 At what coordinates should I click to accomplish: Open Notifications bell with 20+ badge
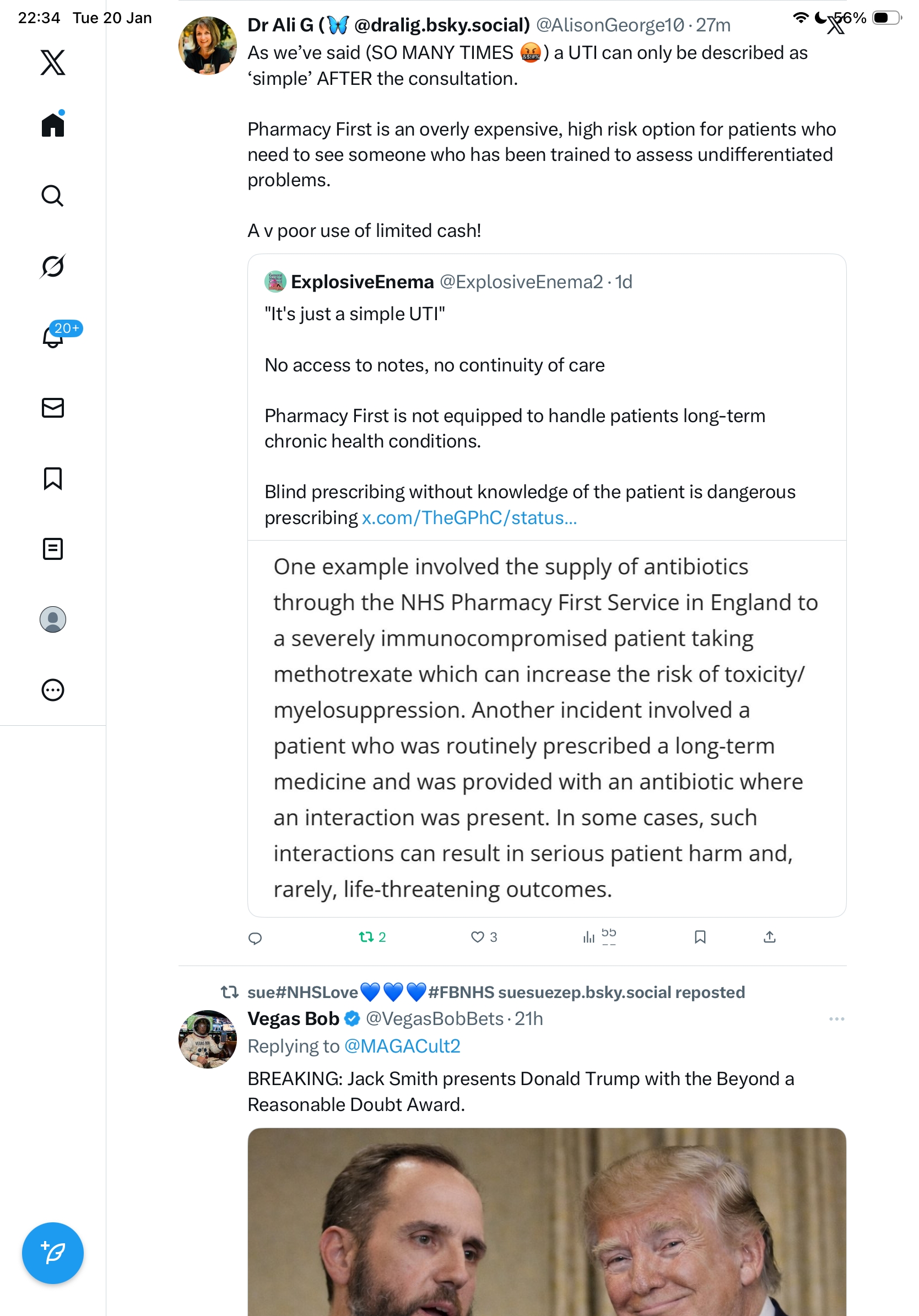53,337
